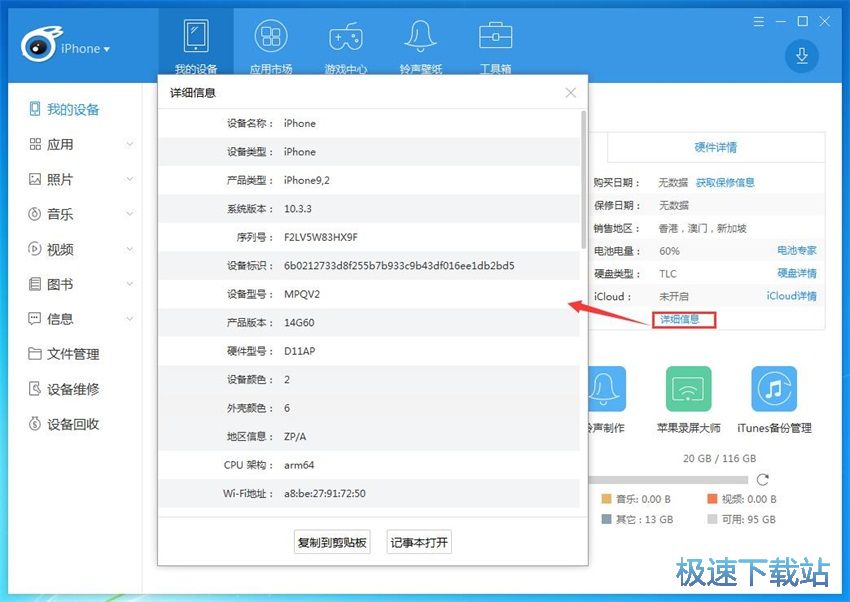Open 我的设备 top navigation tab
Image resolution: width=850 pixels, height=602 pixels.
[x=196, y=46]
